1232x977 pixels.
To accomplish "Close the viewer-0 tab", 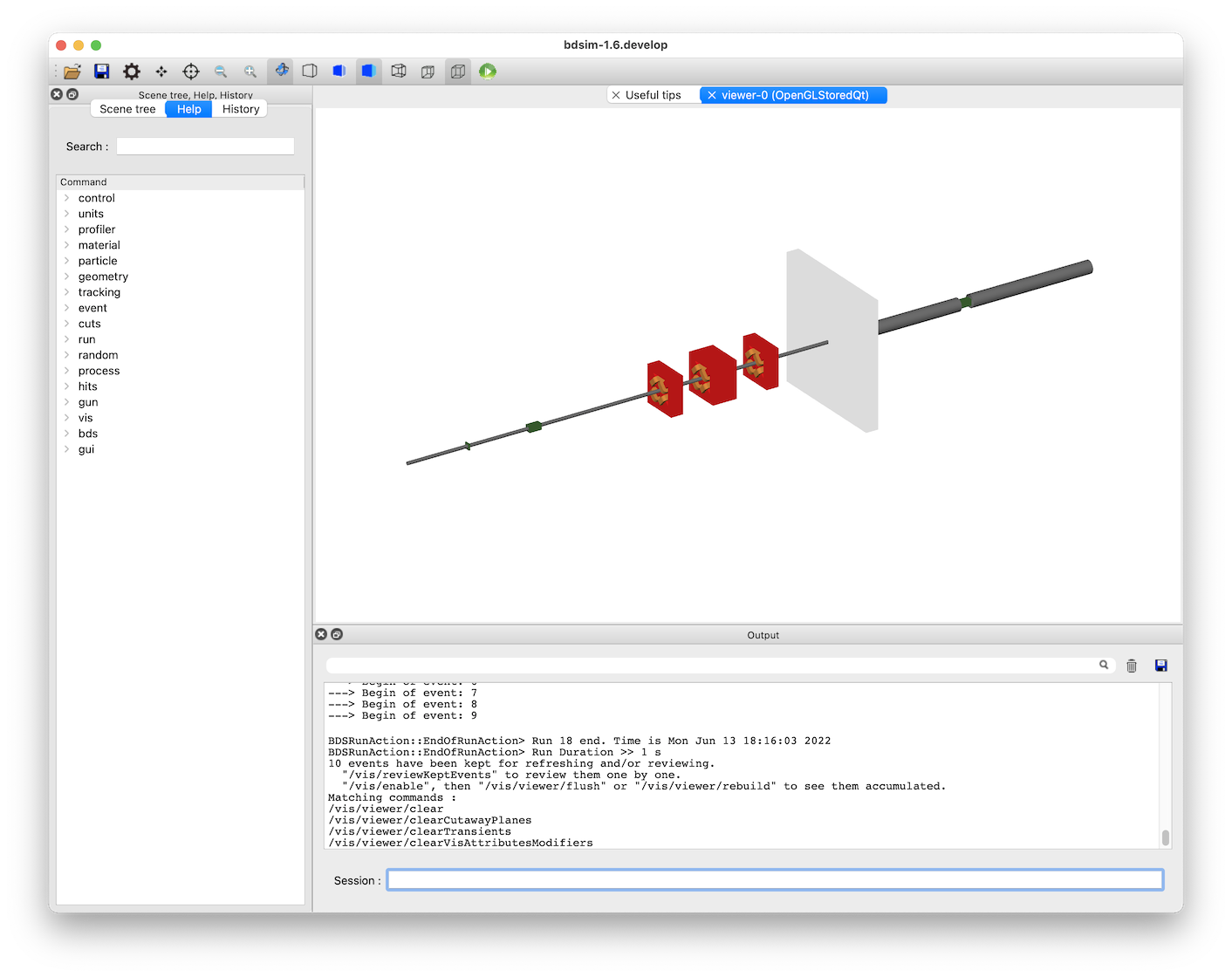I will [712, 95].
